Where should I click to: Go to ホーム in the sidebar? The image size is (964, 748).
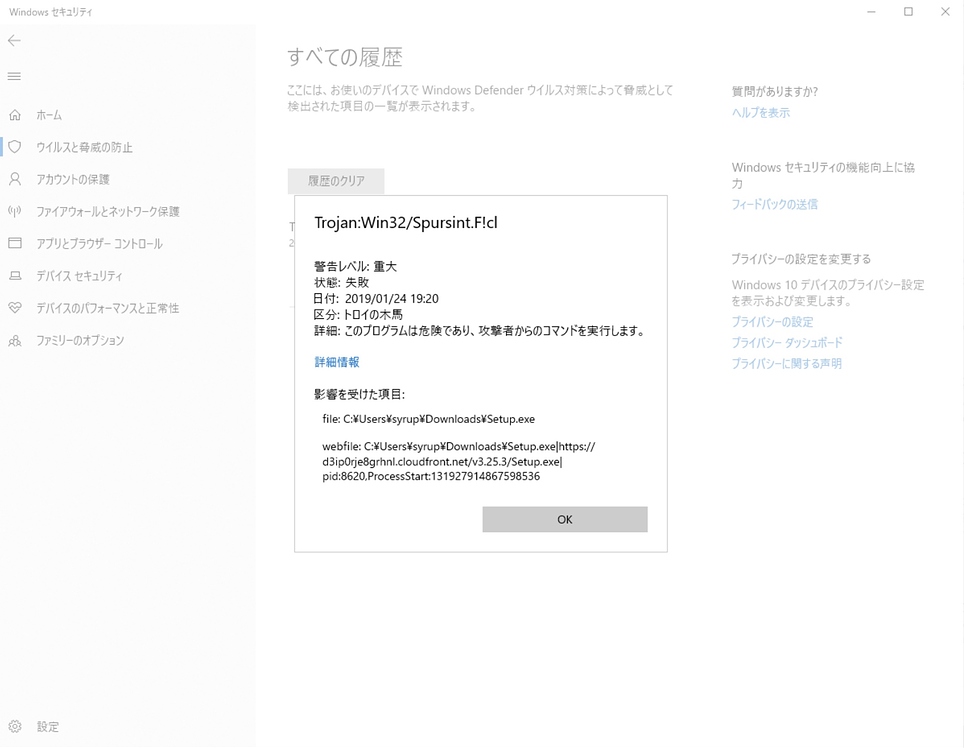[x=49, y=115]
